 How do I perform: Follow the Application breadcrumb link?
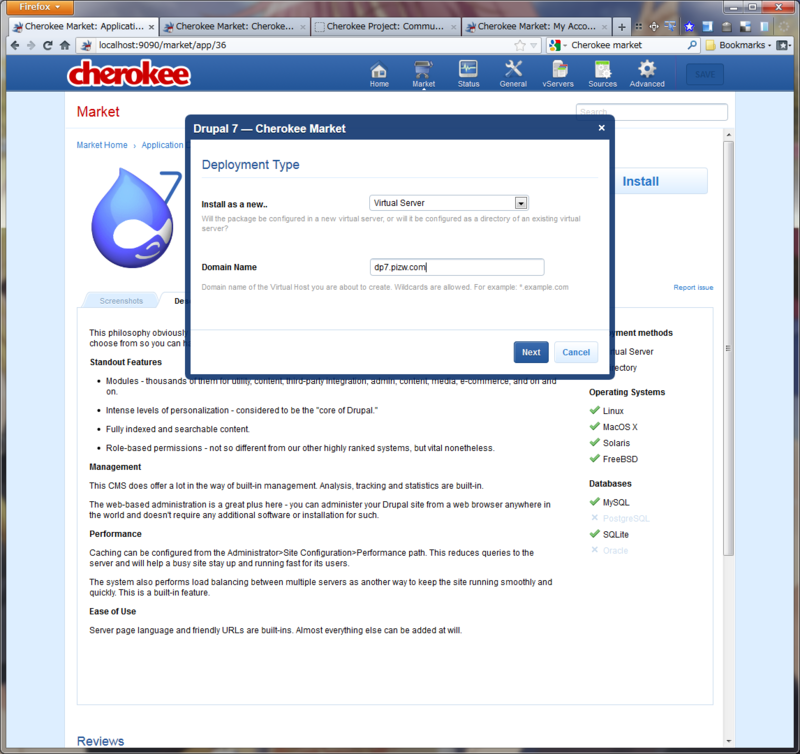coord(162,145)
